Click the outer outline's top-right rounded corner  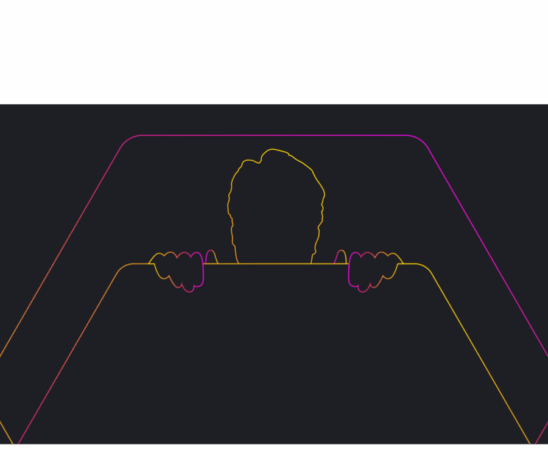click(418, 140)
